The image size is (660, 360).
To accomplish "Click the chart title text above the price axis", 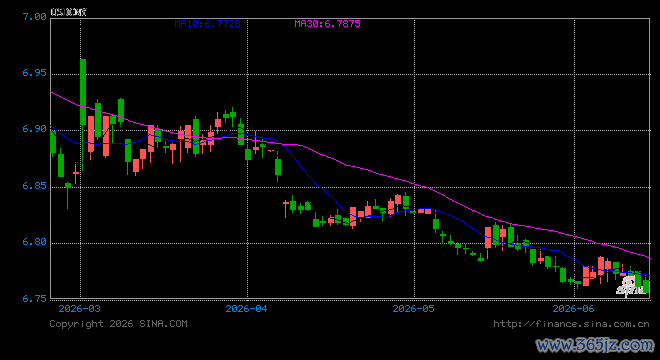I will coord(69,12).
